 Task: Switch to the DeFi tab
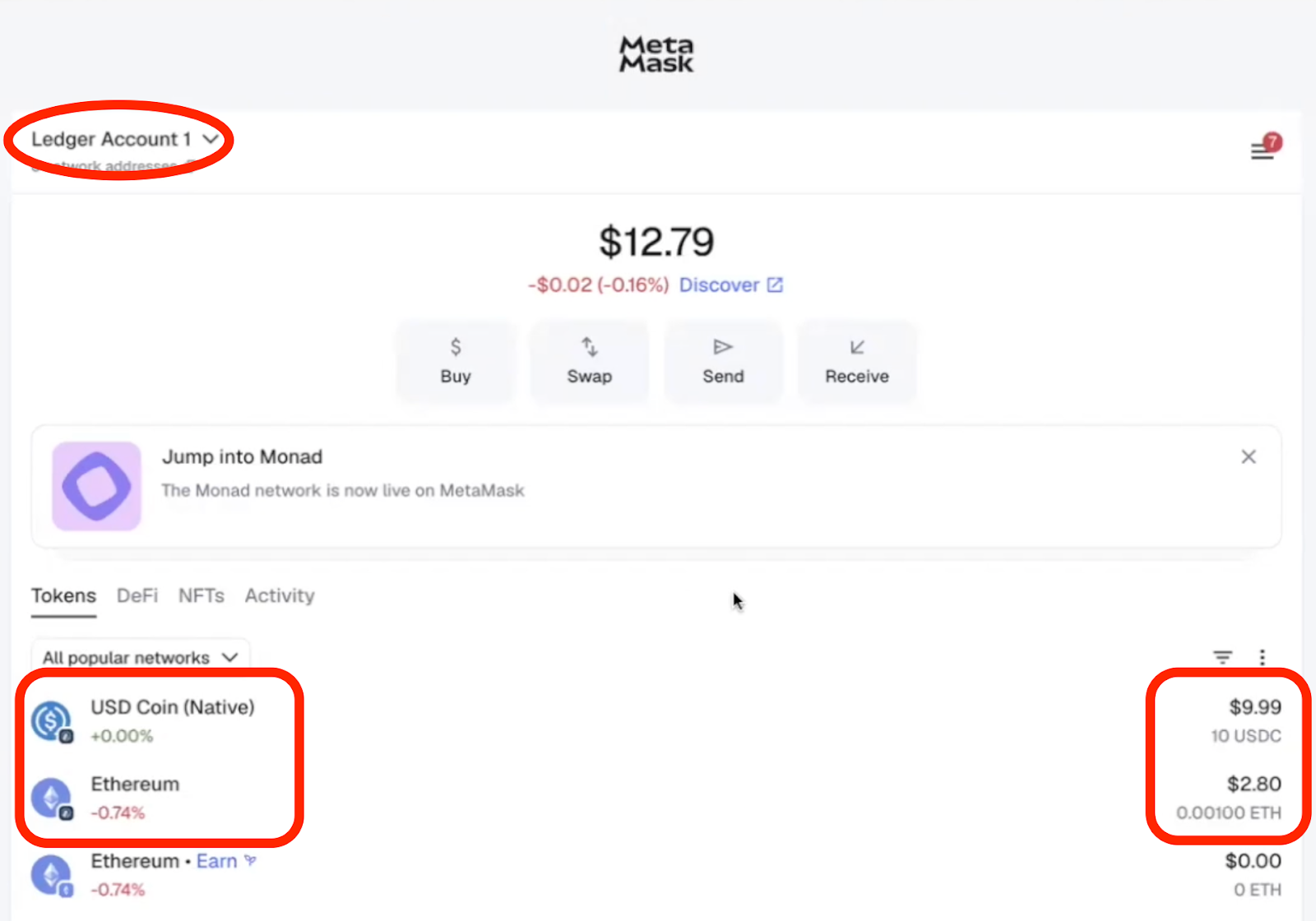click(137, 595)
